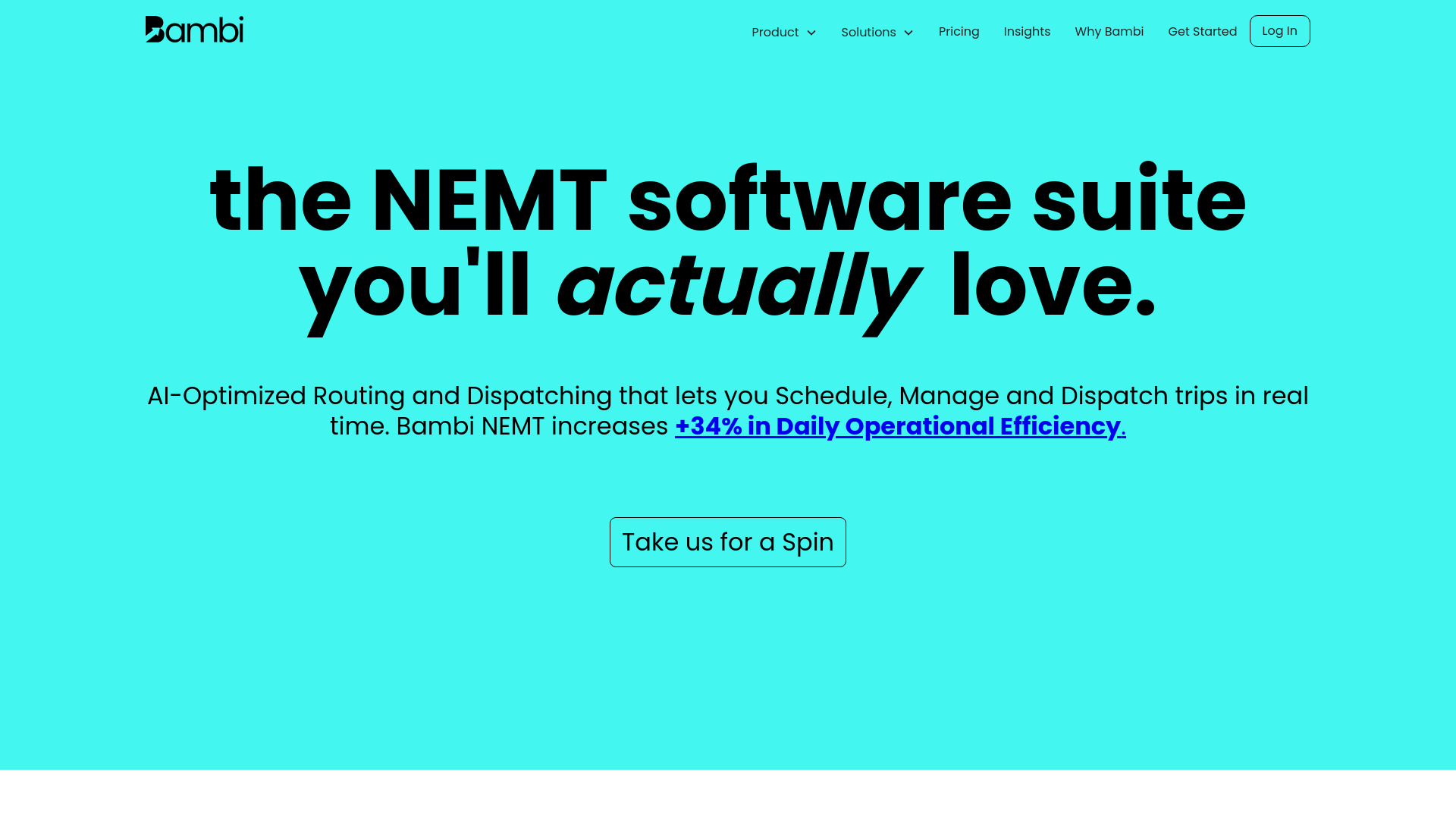1456x819 pixels.
Task: Click the Get Started header action
Action: tap(1202, 31)
